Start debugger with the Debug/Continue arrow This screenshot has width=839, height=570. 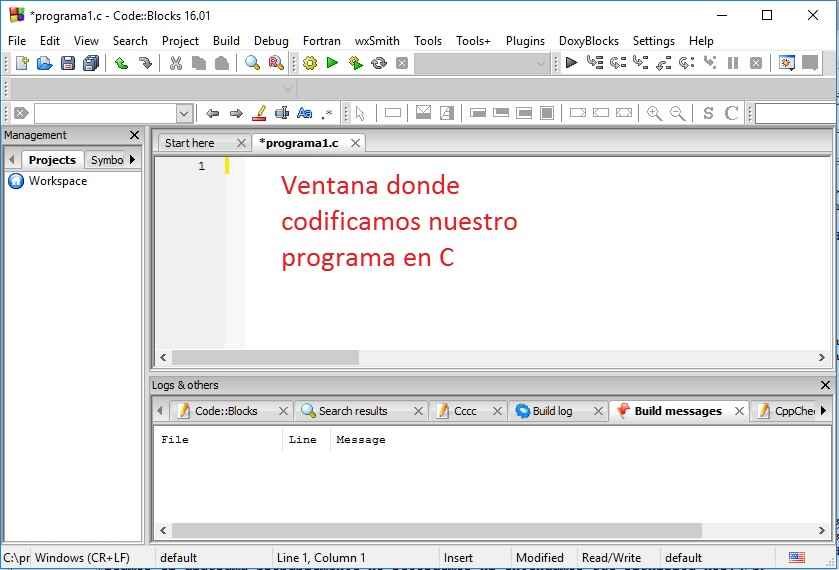[571, 63]
